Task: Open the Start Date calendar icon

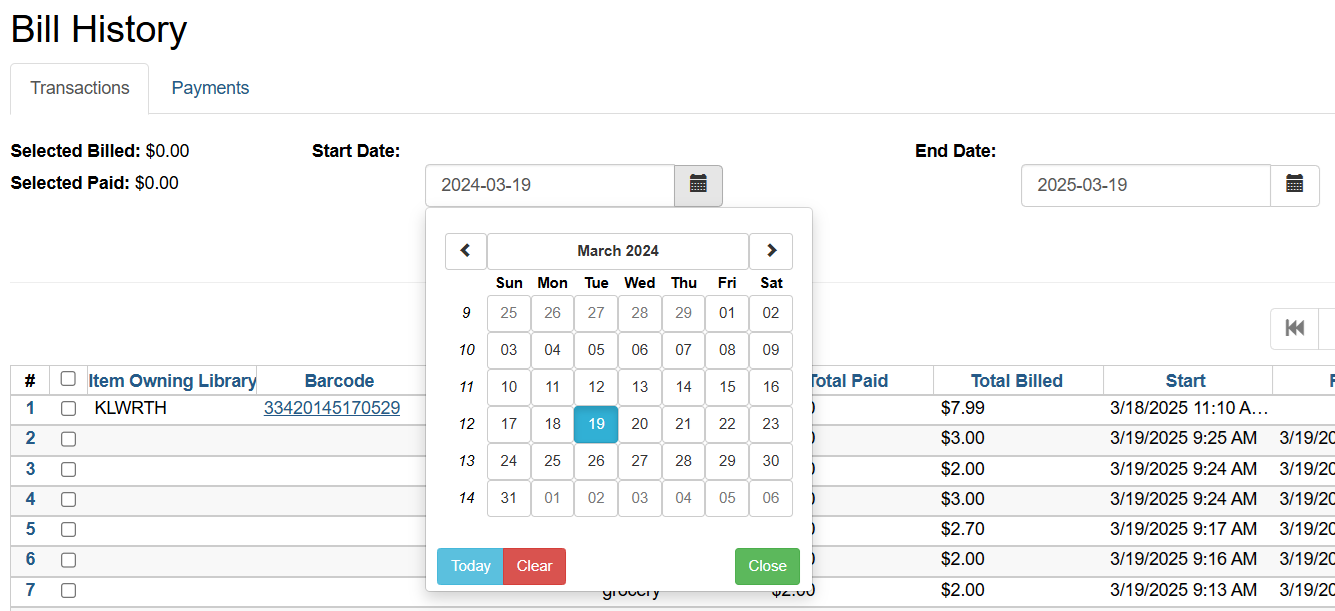Action: coord(698,185)
